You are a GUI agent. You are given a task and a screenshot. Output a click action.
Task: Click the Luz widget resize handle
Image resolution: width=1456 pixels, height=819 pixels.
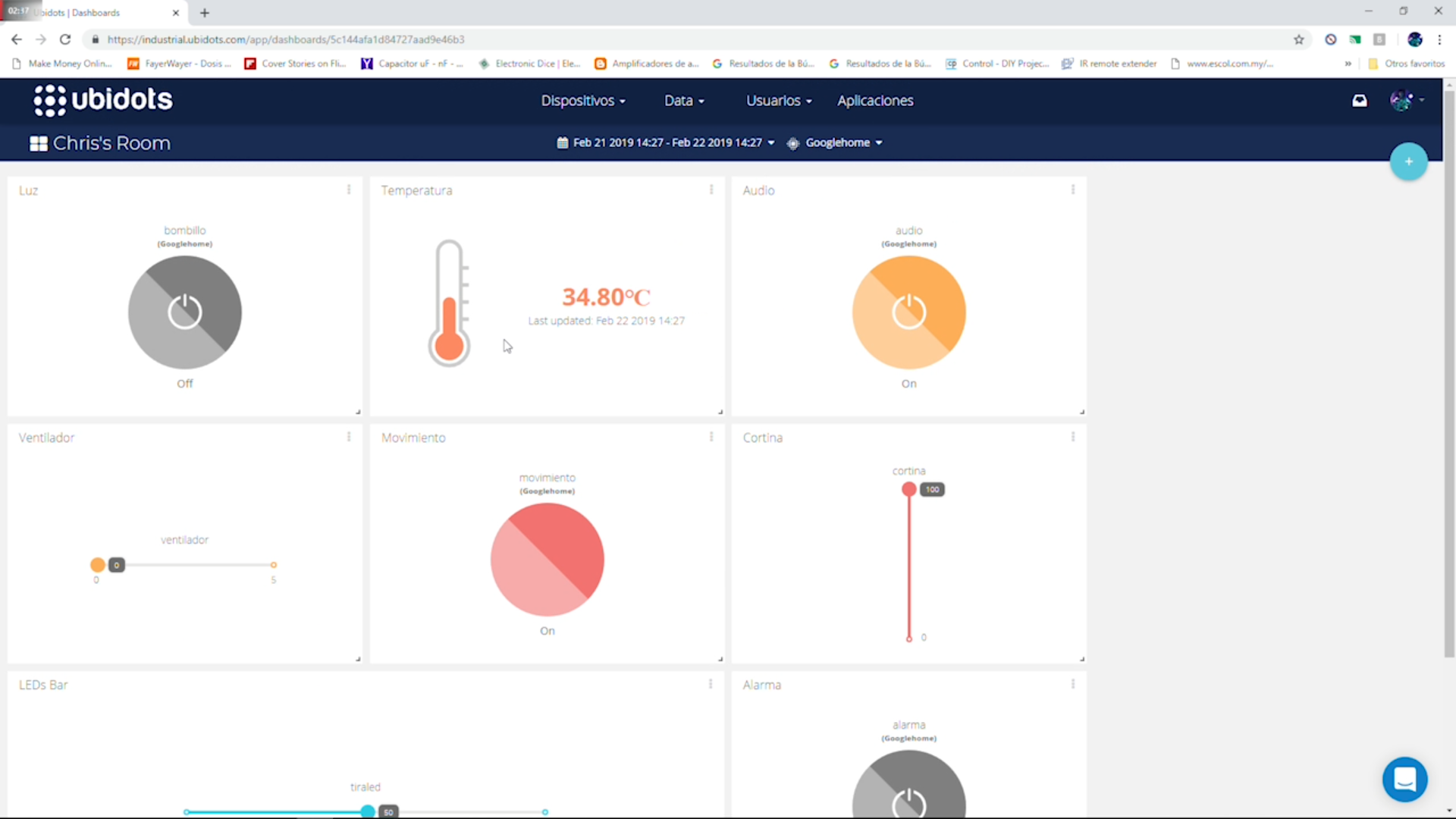coord(358,412)
